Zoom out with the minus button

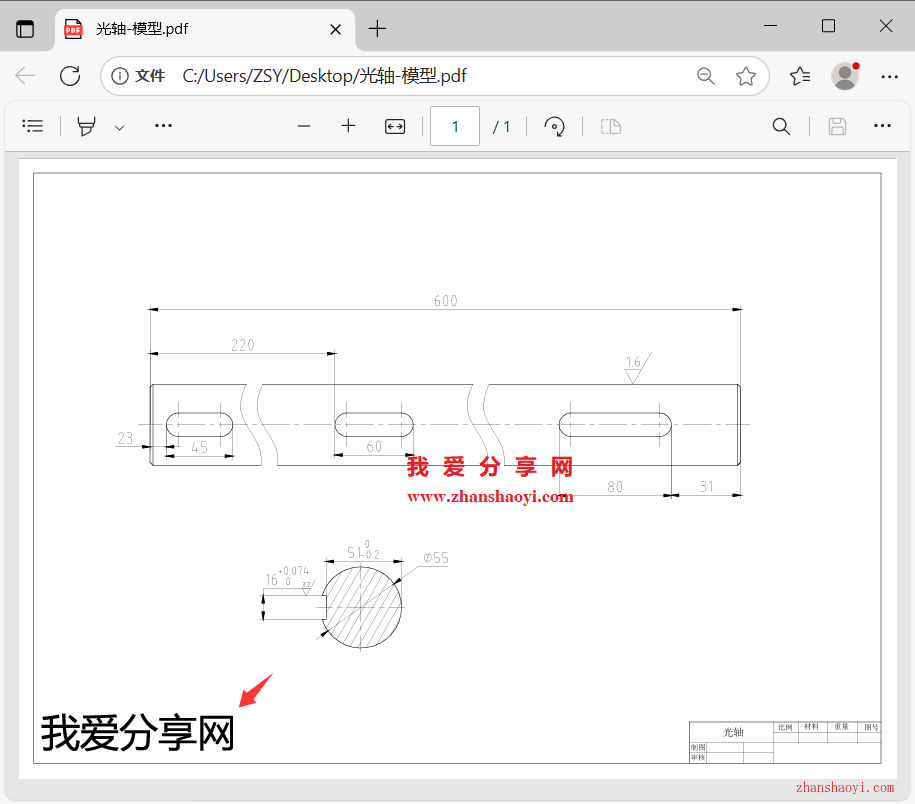pos(304,126)
